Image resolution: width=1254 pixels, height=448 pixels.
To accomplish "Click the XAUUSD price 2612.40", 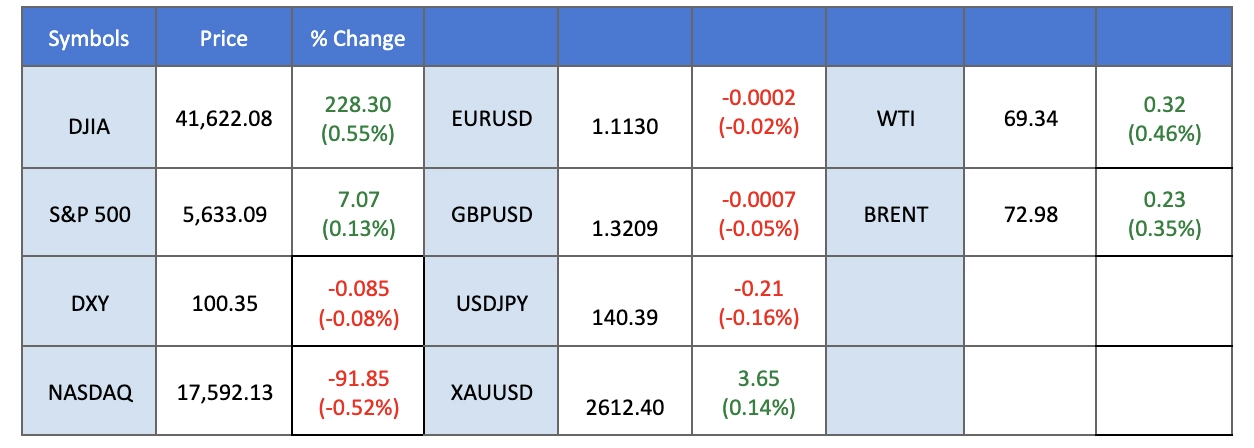I will click(625, 407).
